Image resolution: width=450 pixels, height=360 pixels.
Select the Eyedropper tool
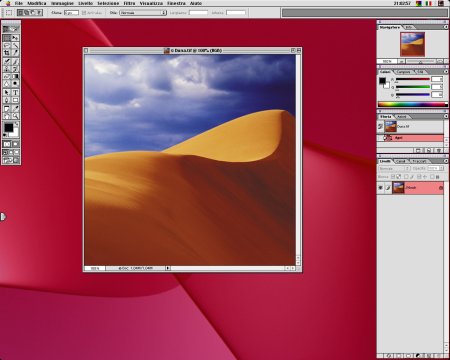tap(15, 109)
